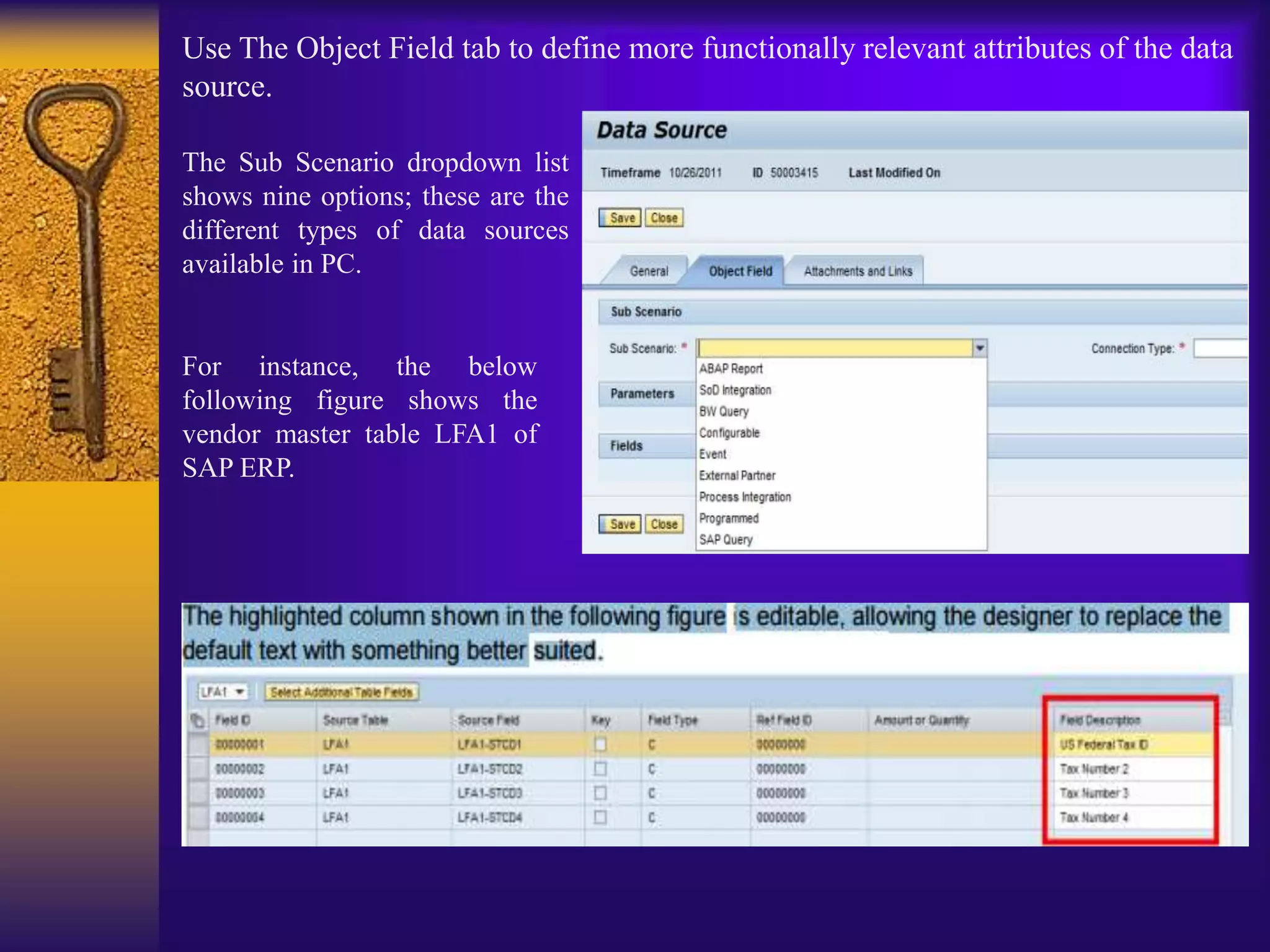Select row selector for field 00000003
Viewport: 1270px width, 952px height.
198,793
